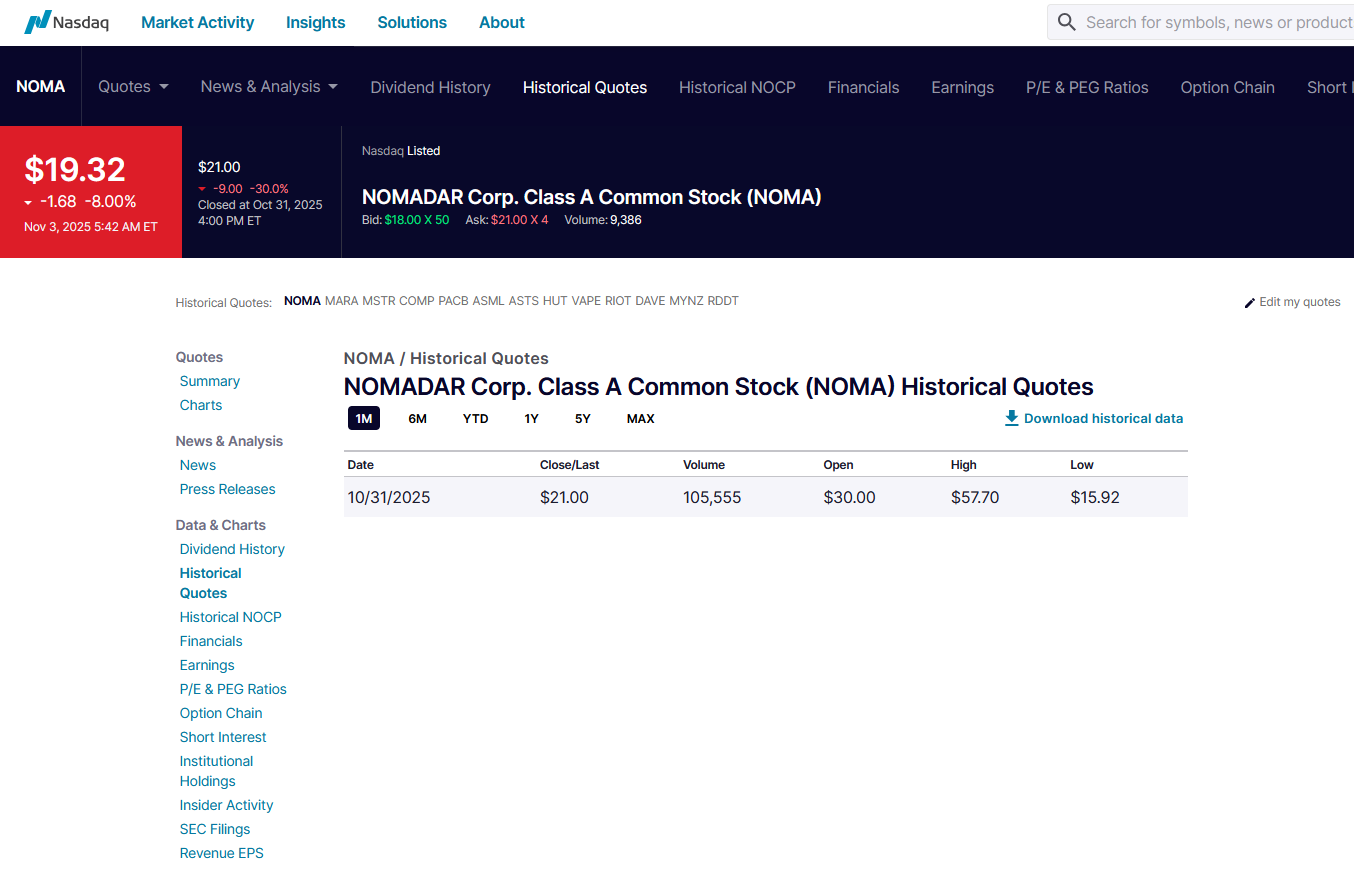Expand the Quotes dropdown in navbar
This screenshot has height=891, width=1354.
point(133,87)
